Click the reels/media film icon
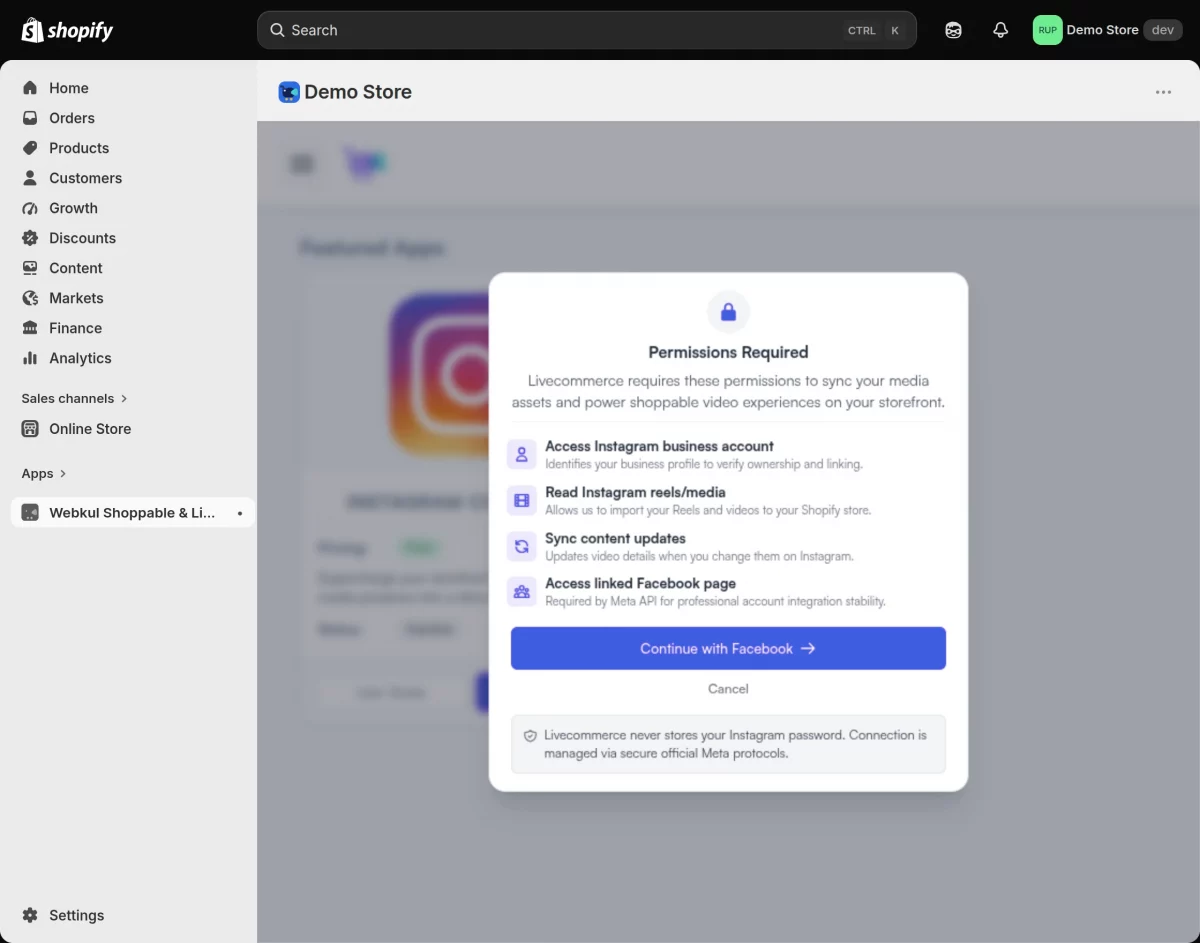The height and width of the screenshot is (943, 1200). (522, 500)
